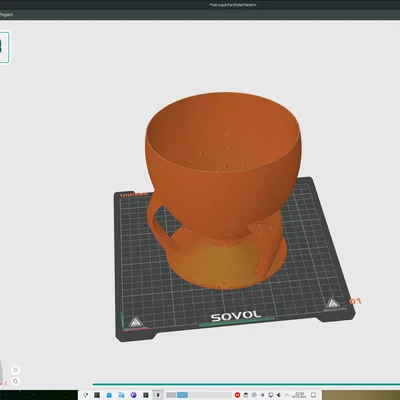The width and height of the screenshot is (400, 400).
Task: Click the blue taskbar task entry
Action: tap(182, 395)
